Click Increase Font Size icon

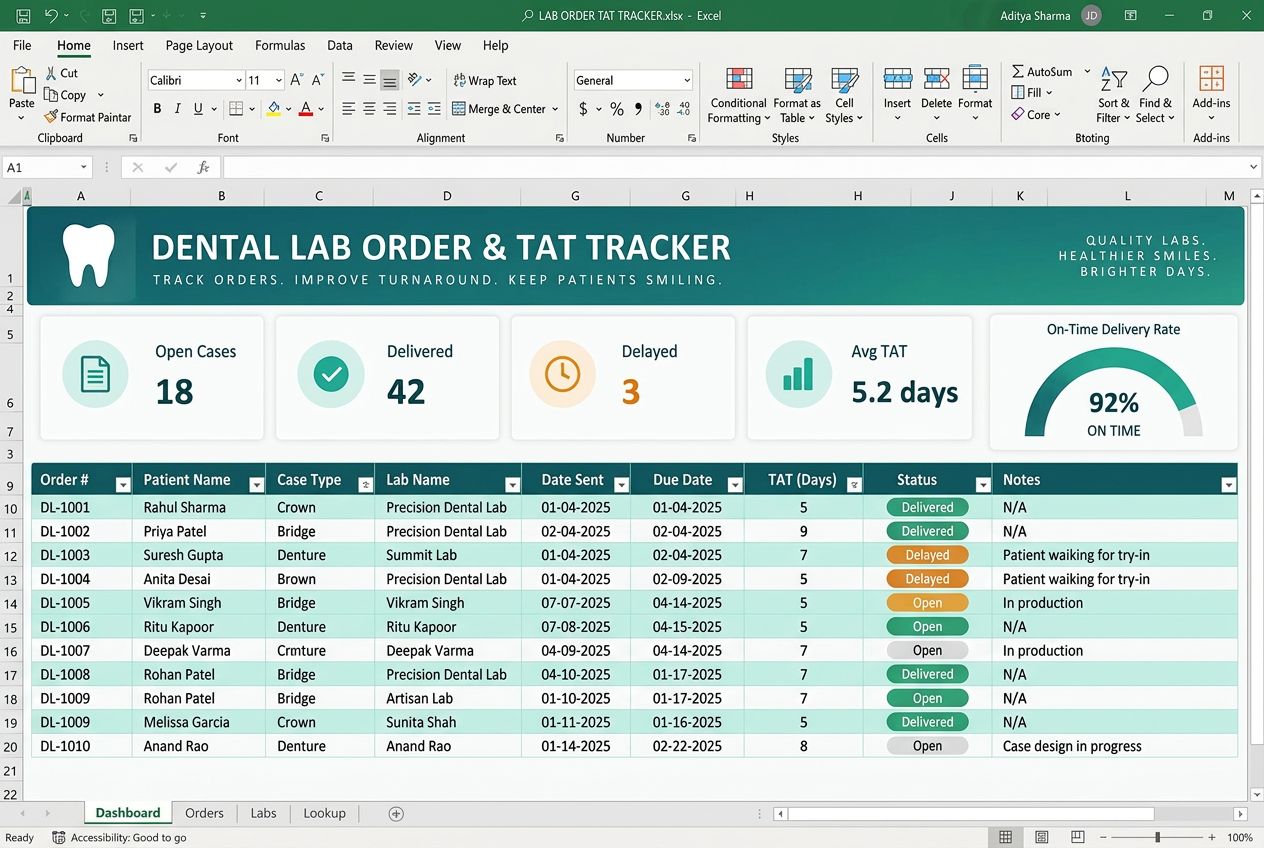(296, 80)
